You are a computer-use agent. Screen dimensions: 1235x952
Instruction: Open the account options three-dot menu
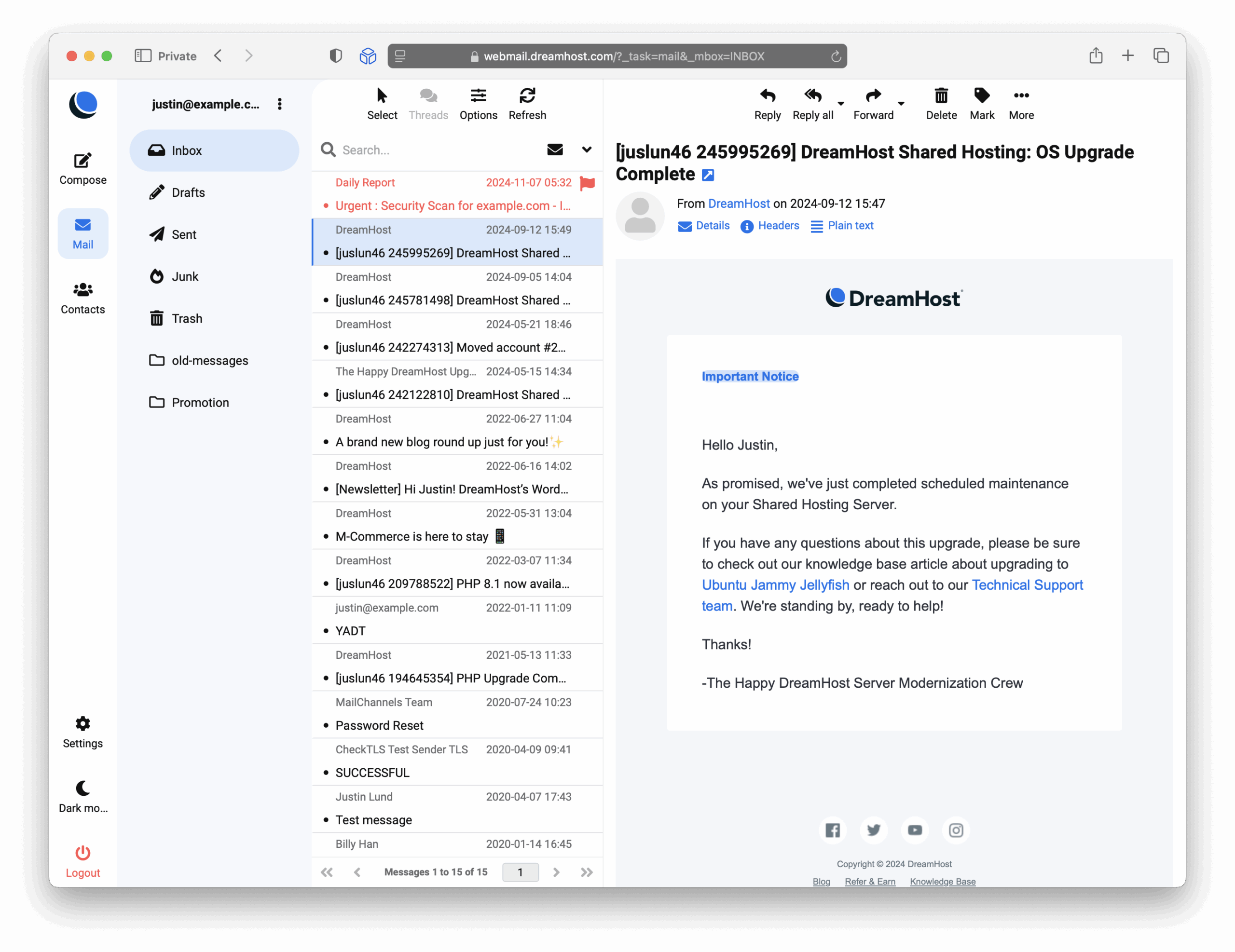click(x=279, y=104)
